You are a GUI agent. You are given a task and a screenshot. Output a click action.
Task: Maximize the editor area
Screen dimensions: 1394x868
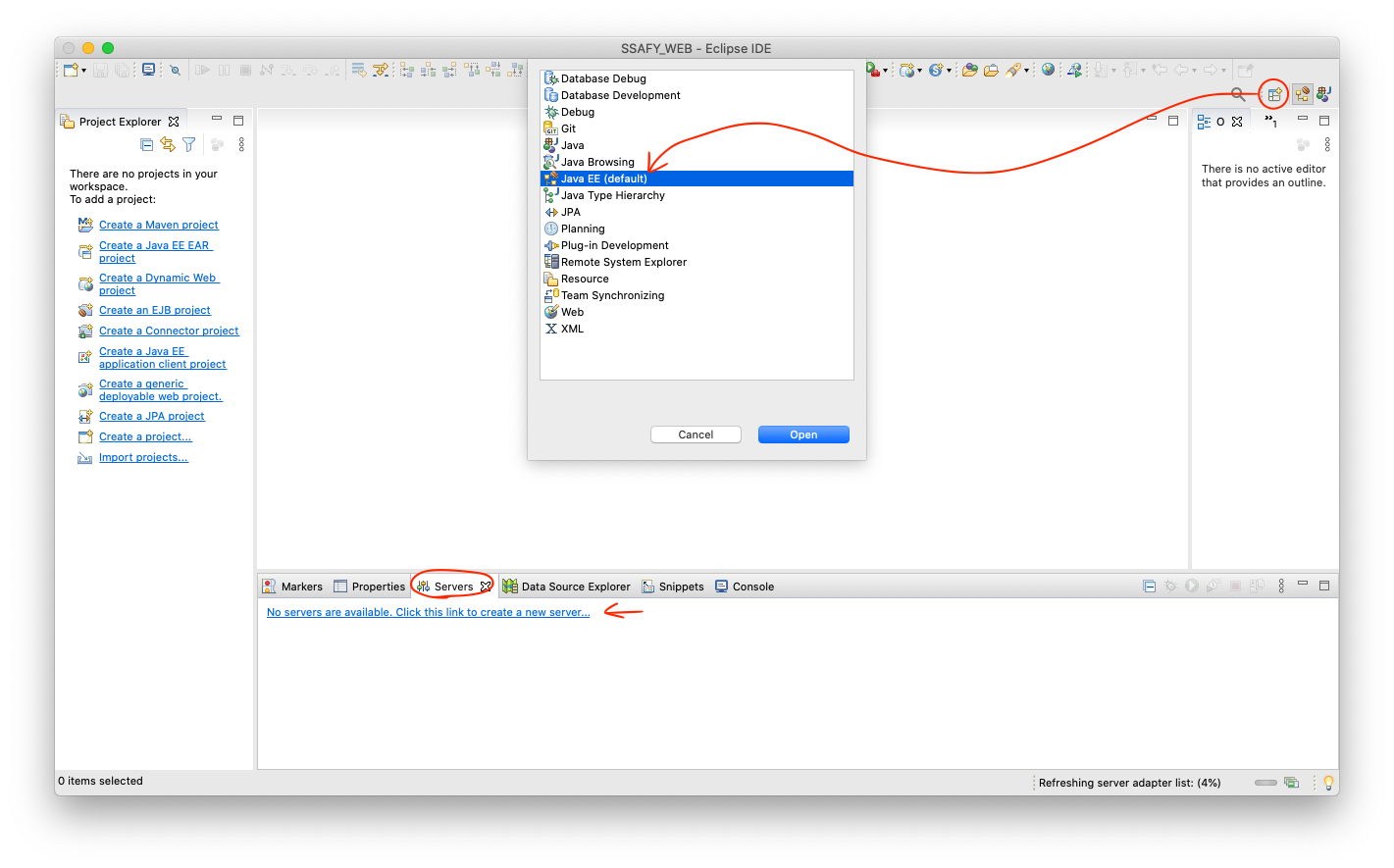pos(1173,120)
